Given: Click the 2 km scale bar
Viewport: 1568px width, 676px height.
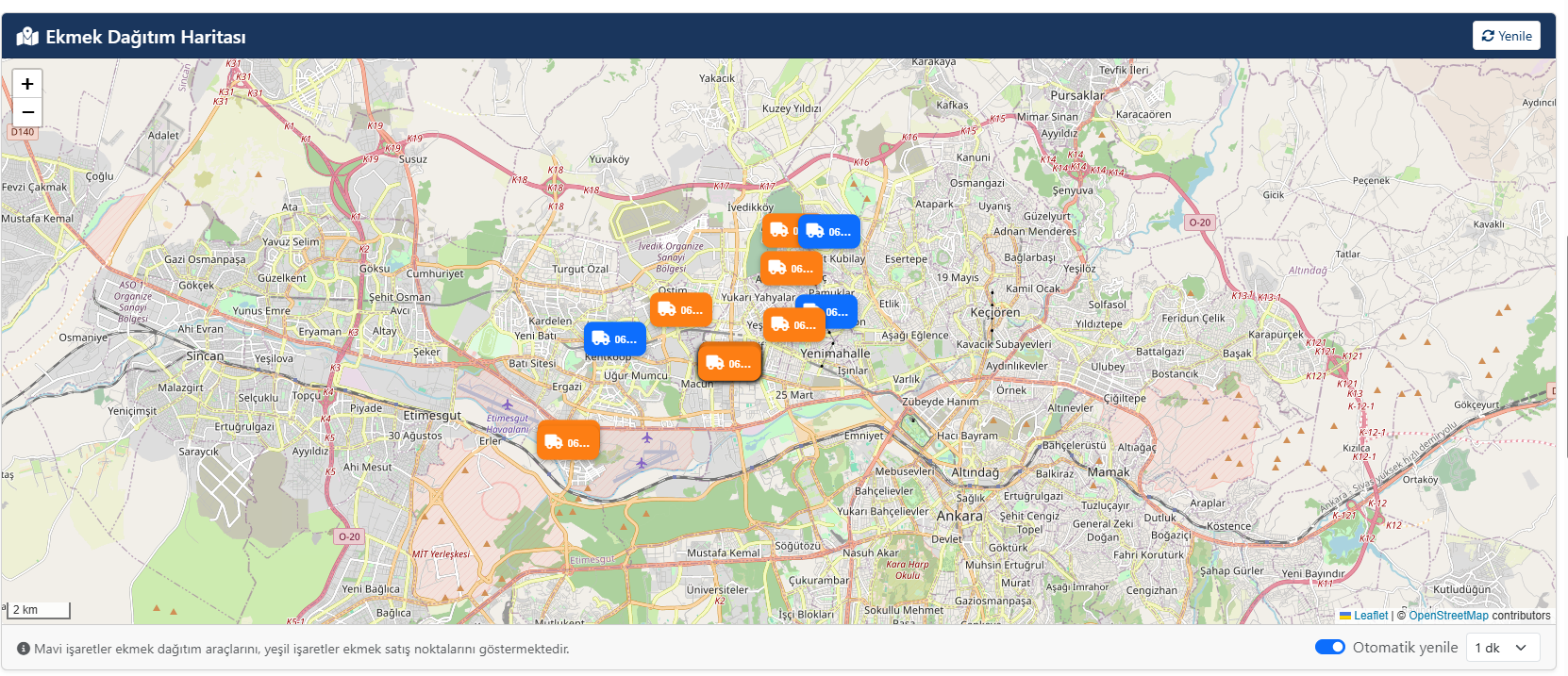Looking at the screenshot, I should pos(40,610).
